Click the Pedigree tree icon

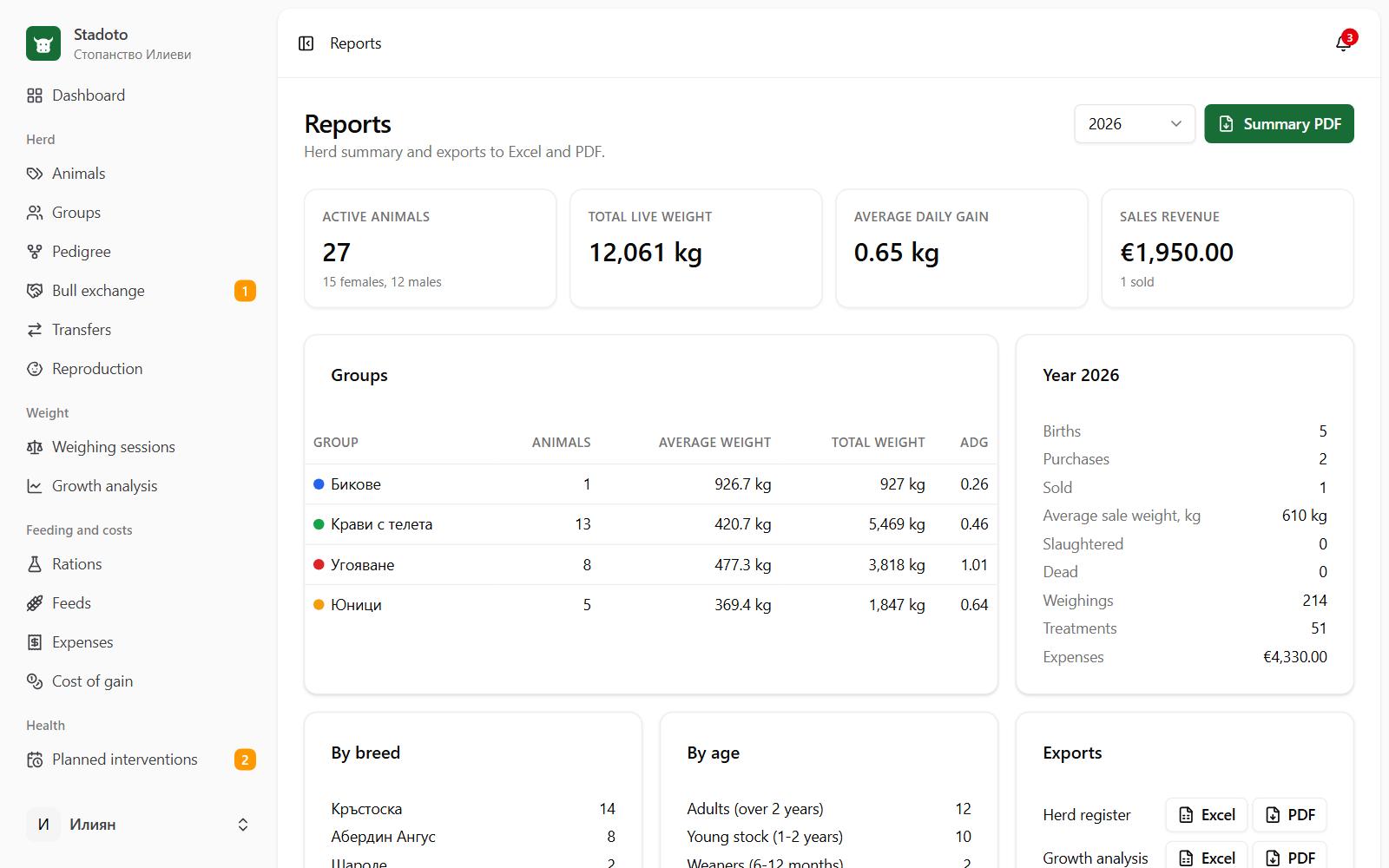(35, 252)
